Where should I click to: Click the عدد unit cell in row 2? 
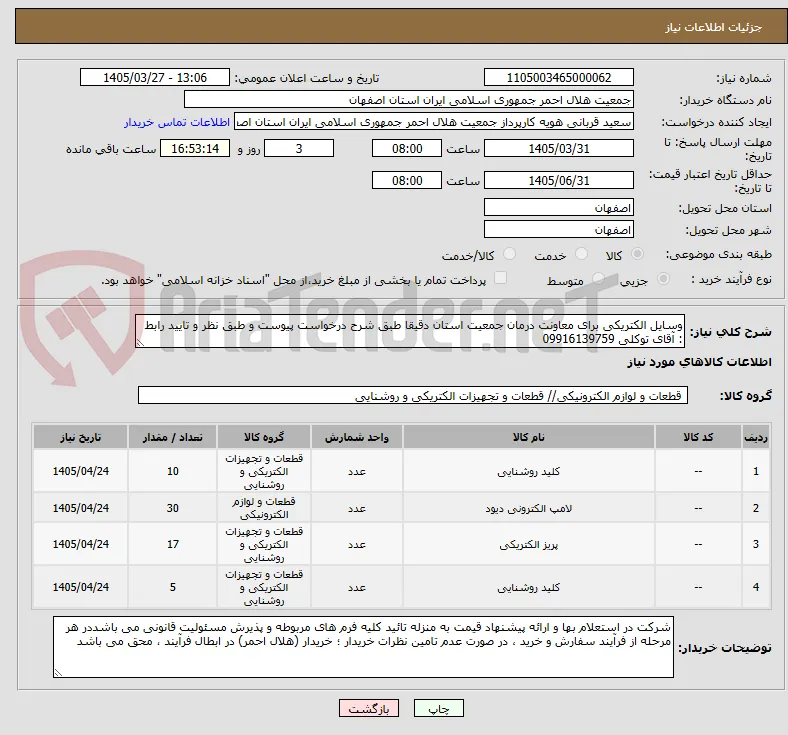tap(357, 508)
